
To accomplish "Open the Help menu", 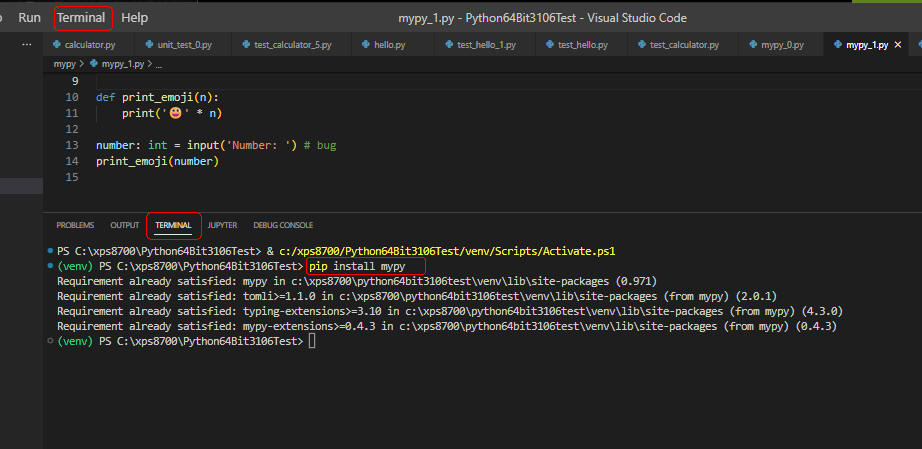I will pyautogui.click(x=135, y=18).
